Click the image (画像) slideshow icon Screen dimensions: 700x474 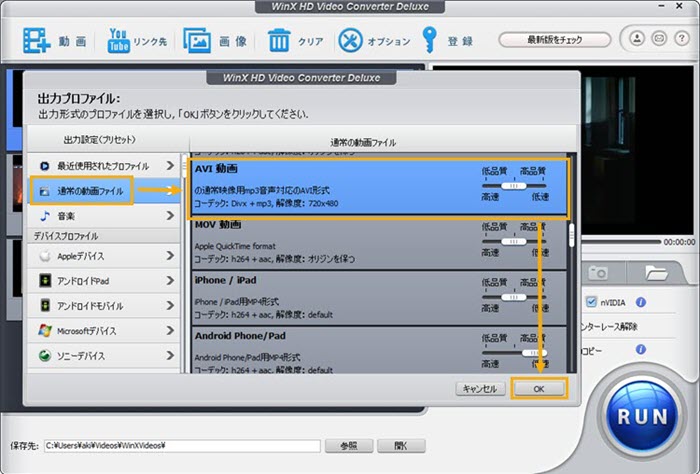coord(197,41)
